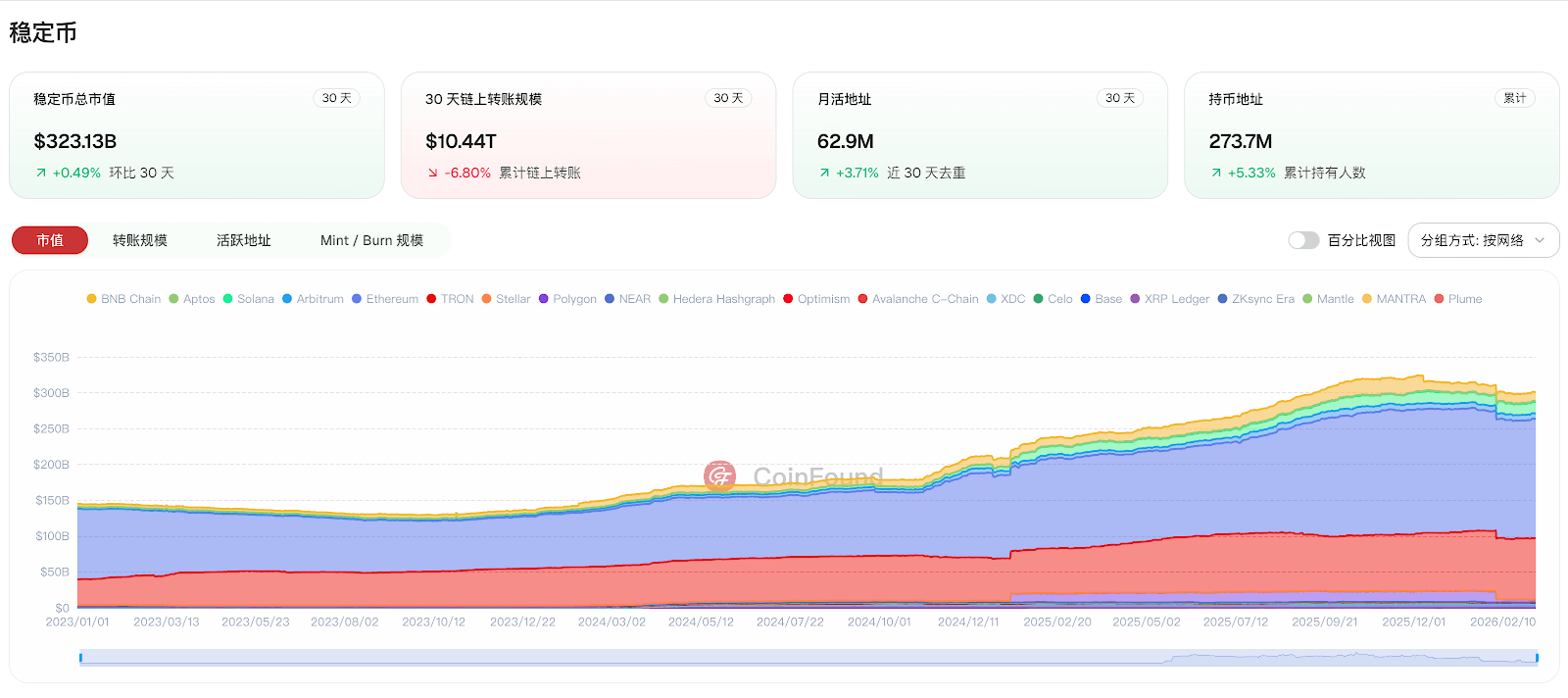The width and height of the screenshot is (1568, 698).
Task: Switch to the Mint / Burn 规模 tab
Action: click(x=371, y=240)
